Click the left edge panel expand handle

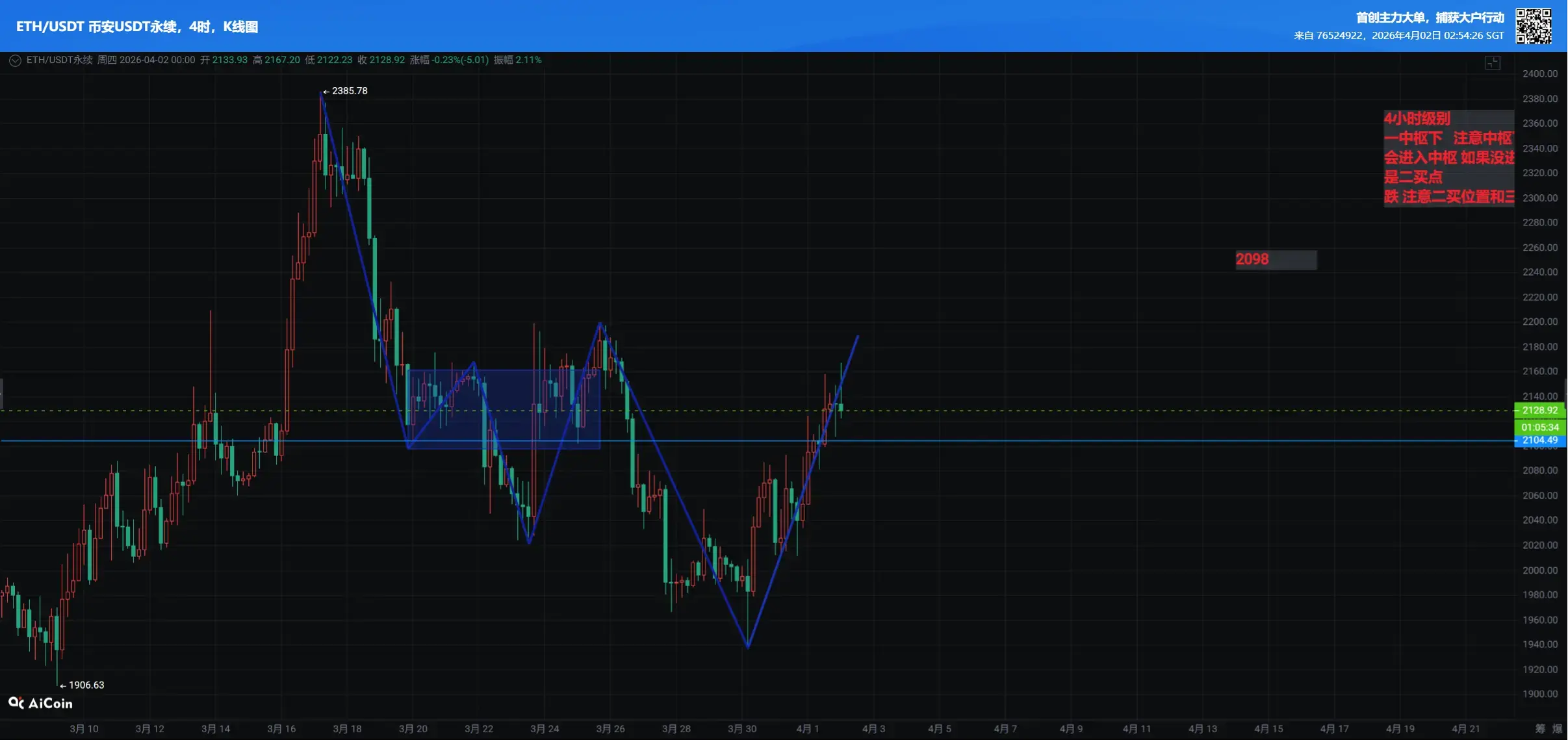(2, 393)
